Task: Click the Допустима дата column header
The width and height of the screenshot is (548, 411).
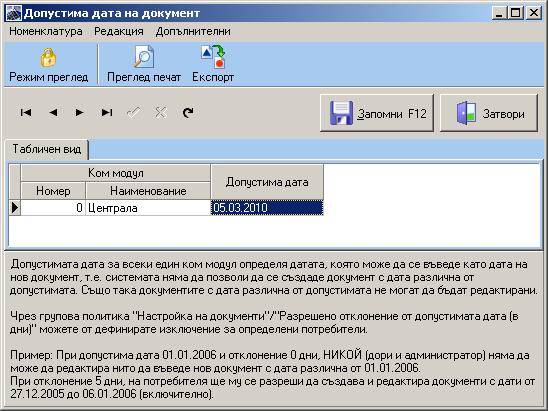Action: pos(267,182)
